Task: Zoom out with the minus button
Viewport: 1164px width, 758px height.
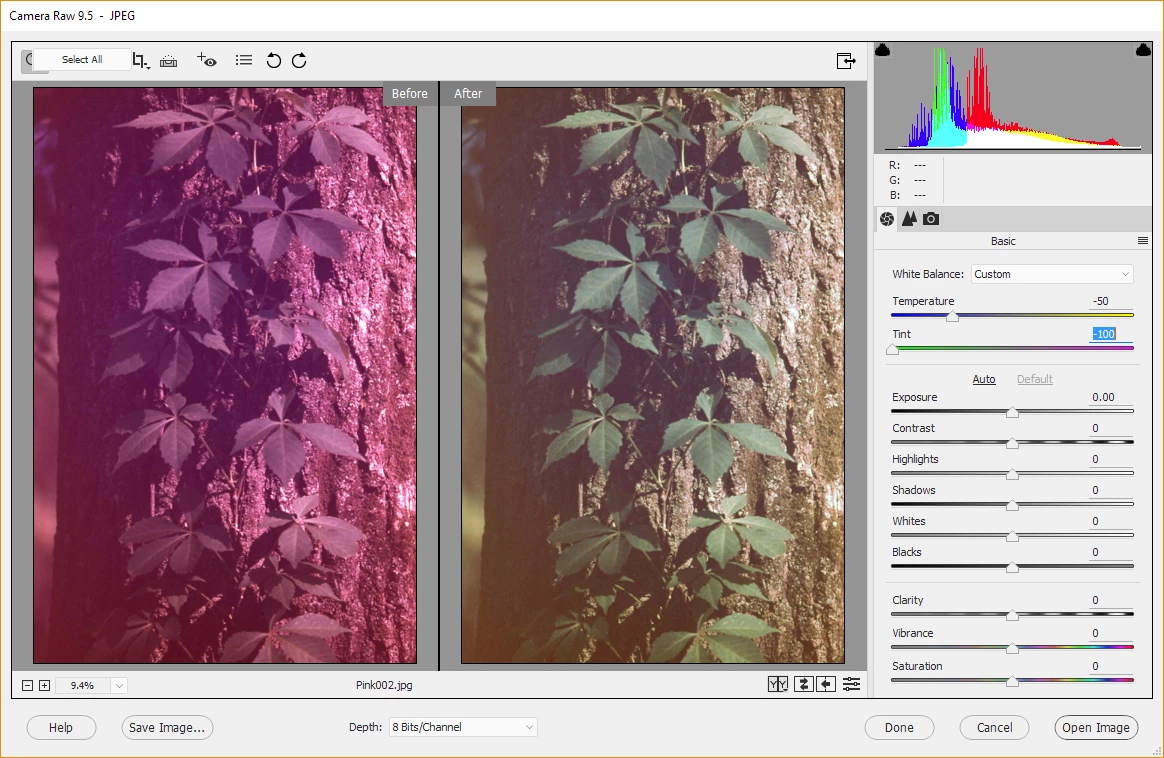Action: pyautogui.click(x=27, y=685)
